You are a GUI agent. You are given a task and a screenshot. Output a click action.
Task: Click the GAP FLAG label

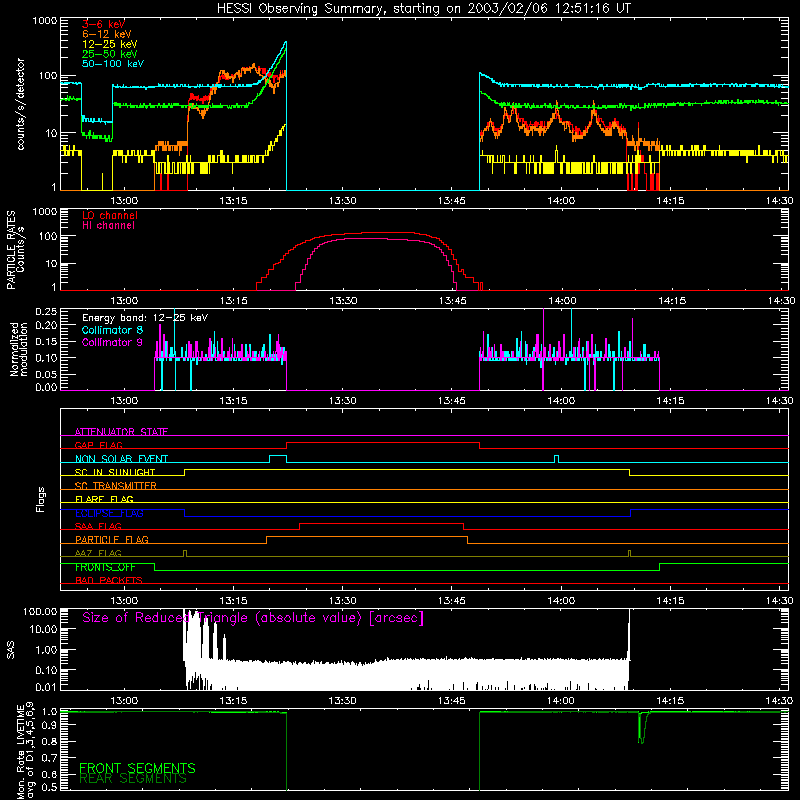pyautogui.click(x=98, y=445)
